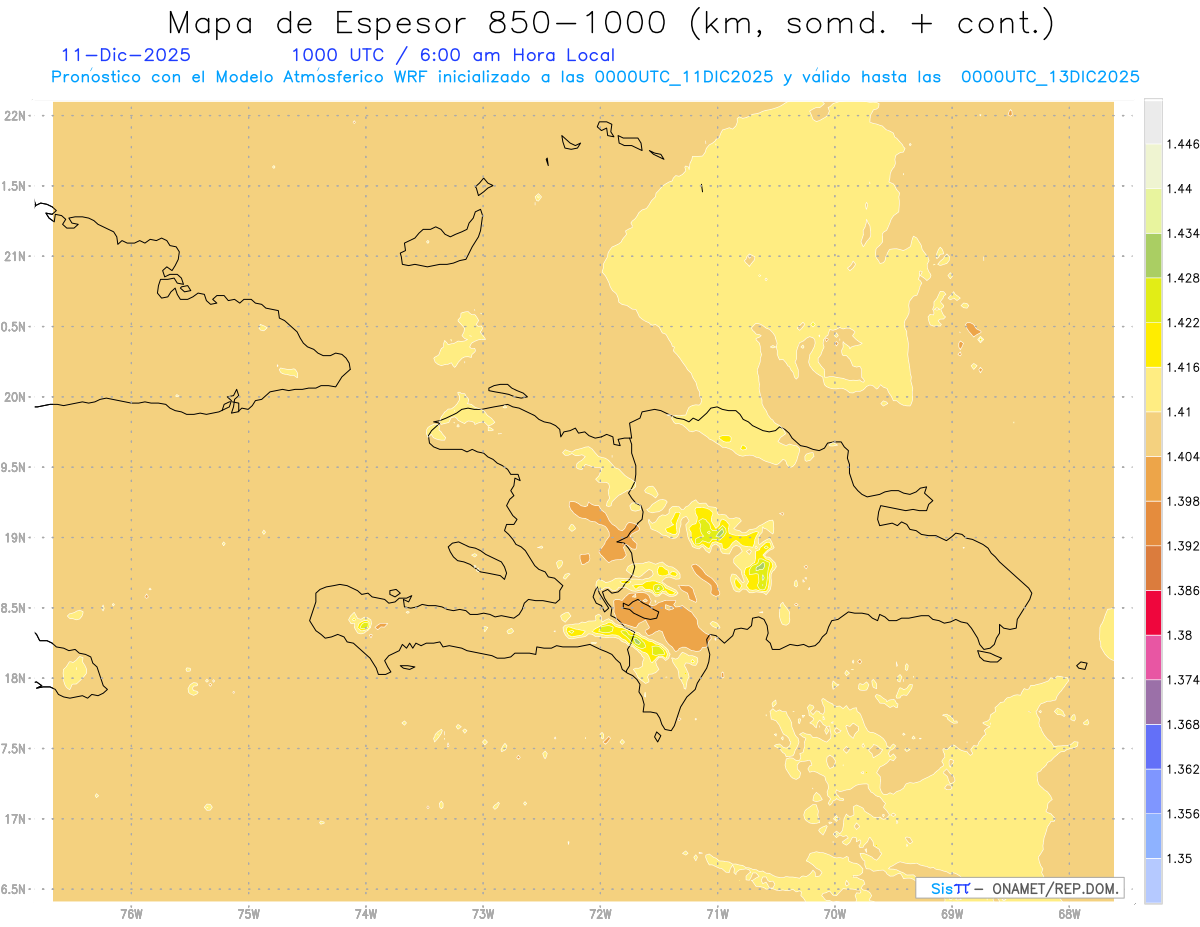Click the '1.44' colorbar value

pos(1180,189)
